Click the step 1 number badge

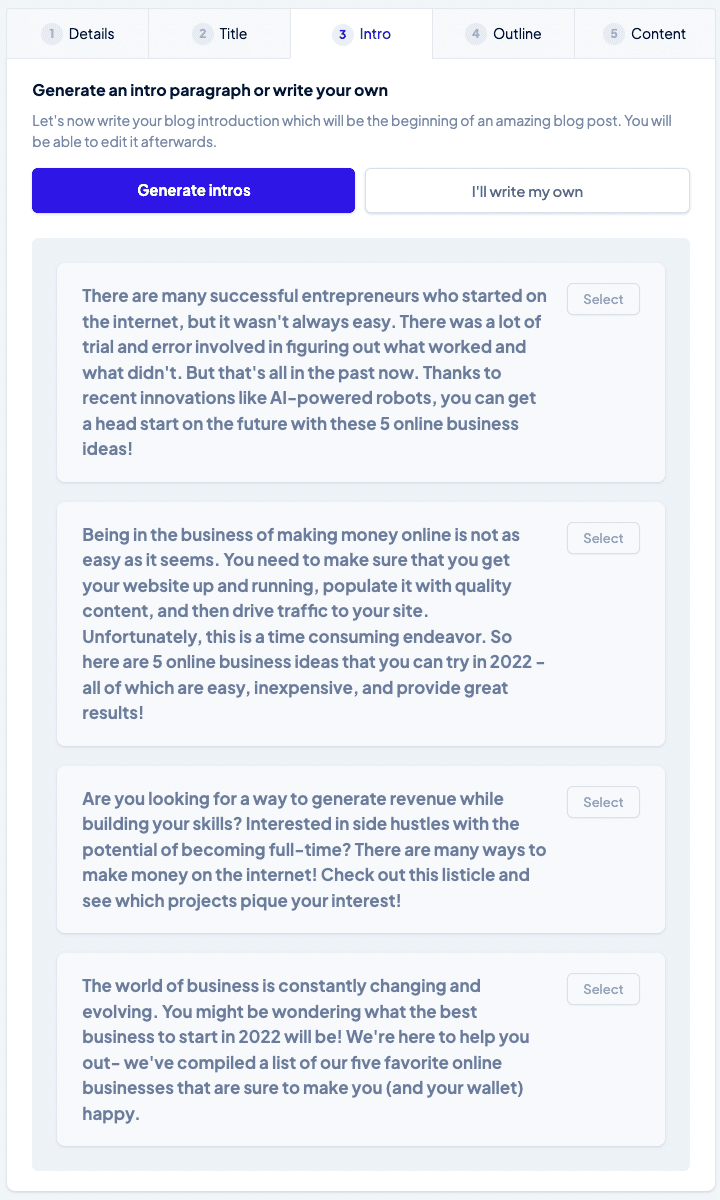tap(51, 34)
